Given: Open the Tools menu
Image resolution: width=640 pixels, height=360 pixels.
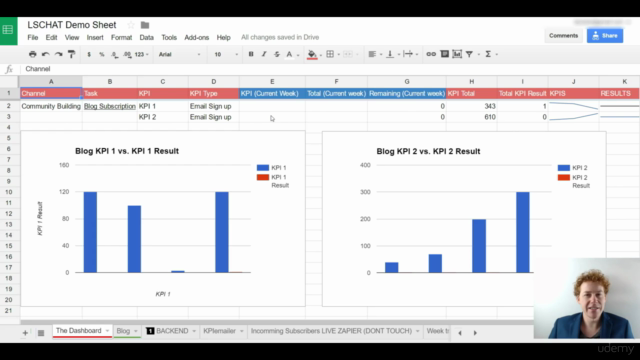Looking at the screenshot, I should click(x=169, y=38).
